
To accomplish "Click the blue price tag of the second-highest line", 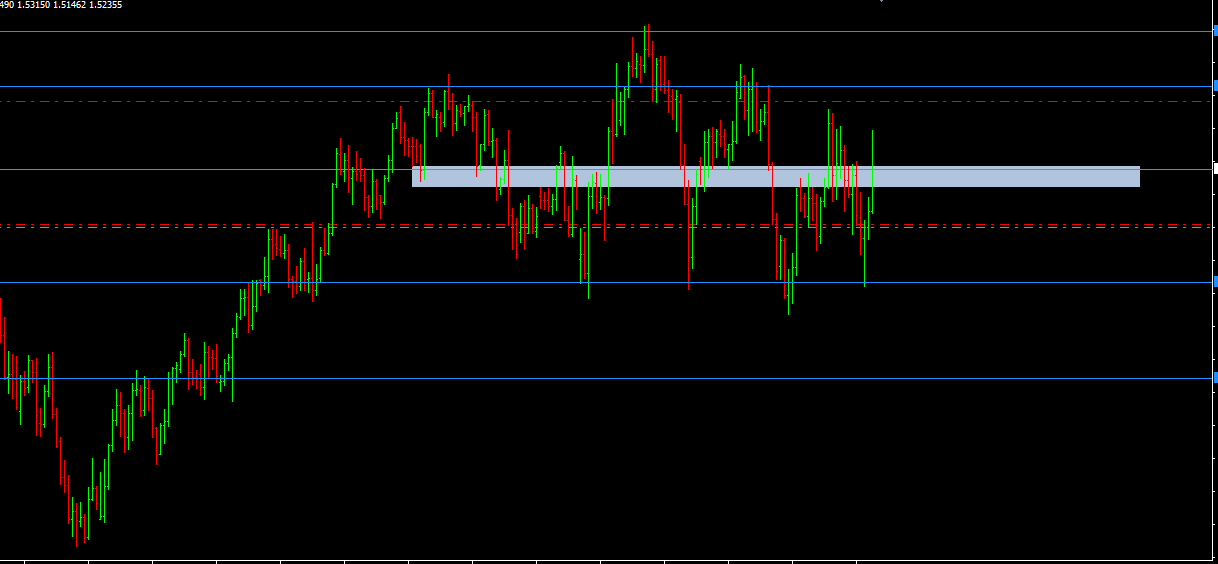I will tap(1215, 87).
